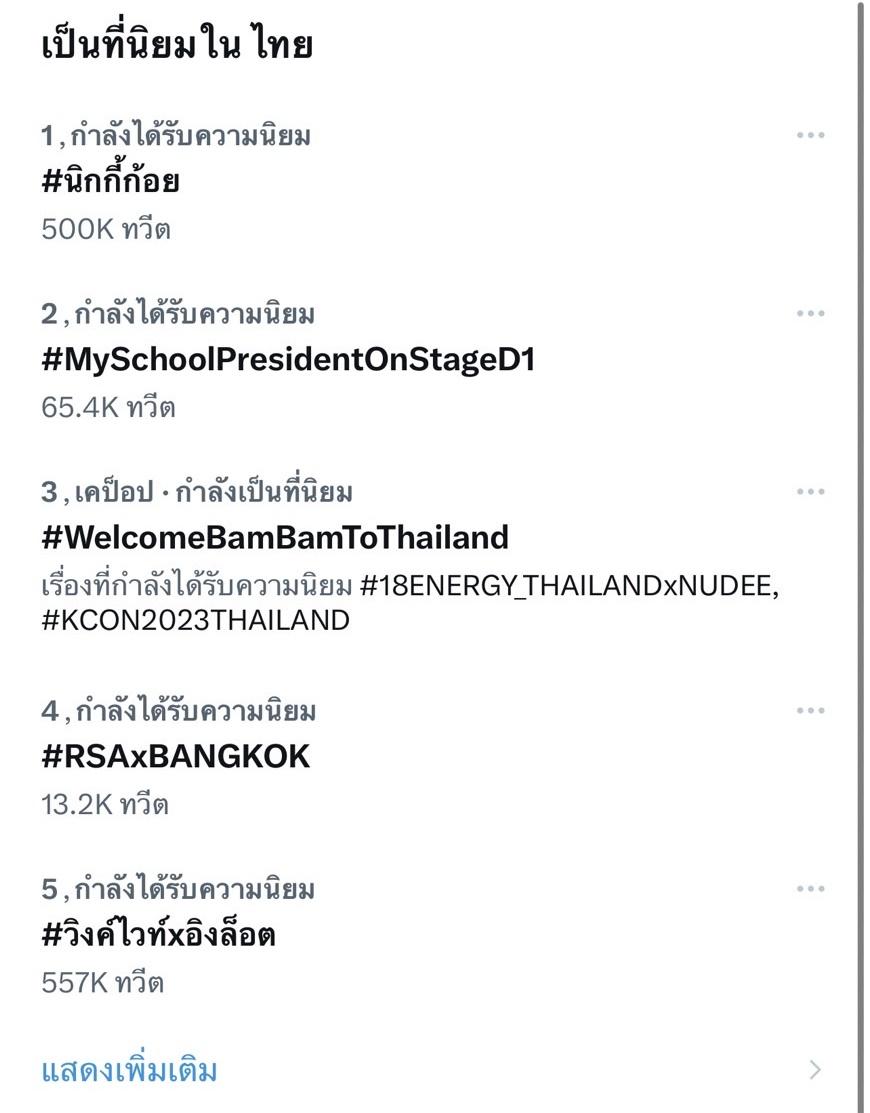Screen dimensions: 870x1113
Task: Click the three-dot icon for #วิงค์ไวท์xอิงล็อต
Action: point(810,889)
